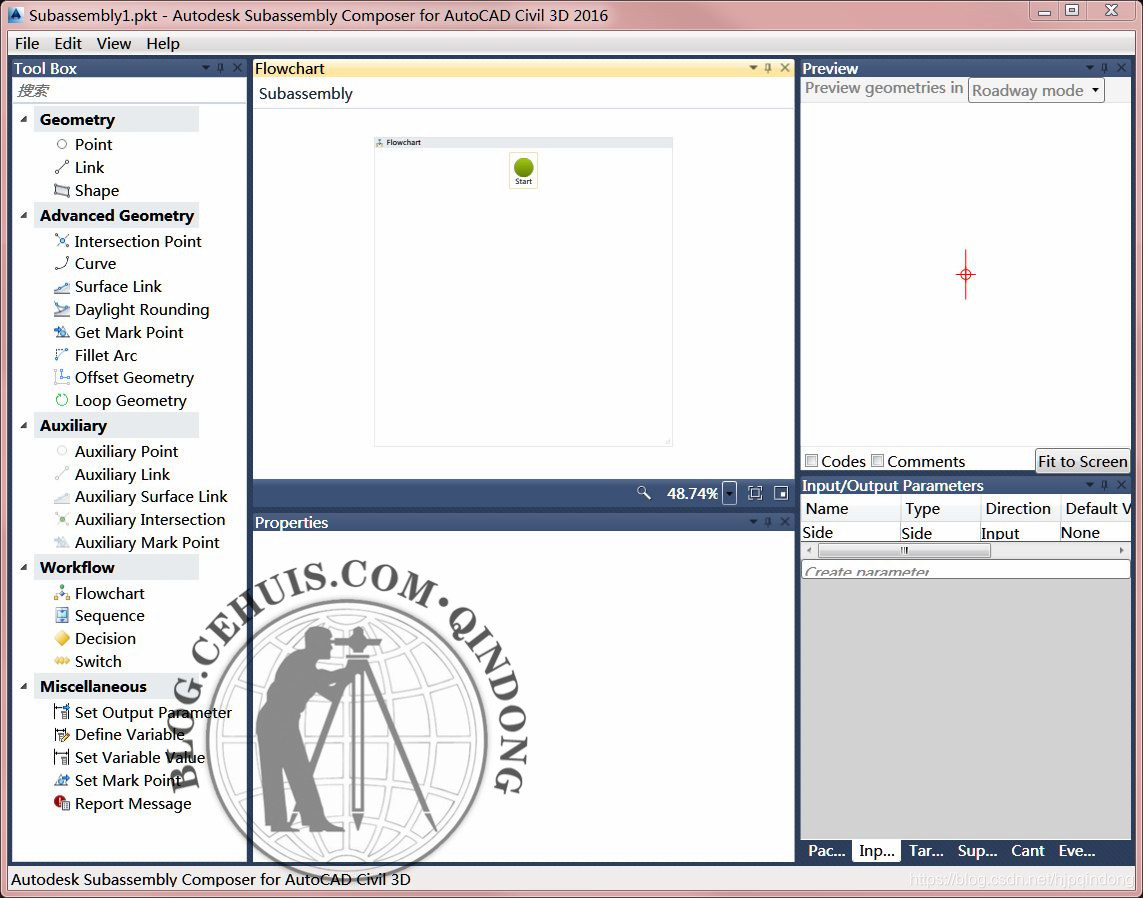Image resolution: width=1143 pixels, height=898 pixels.
Task: Pin the Tool Box panel
Action: pyautogui.click(x=221, y=68)
